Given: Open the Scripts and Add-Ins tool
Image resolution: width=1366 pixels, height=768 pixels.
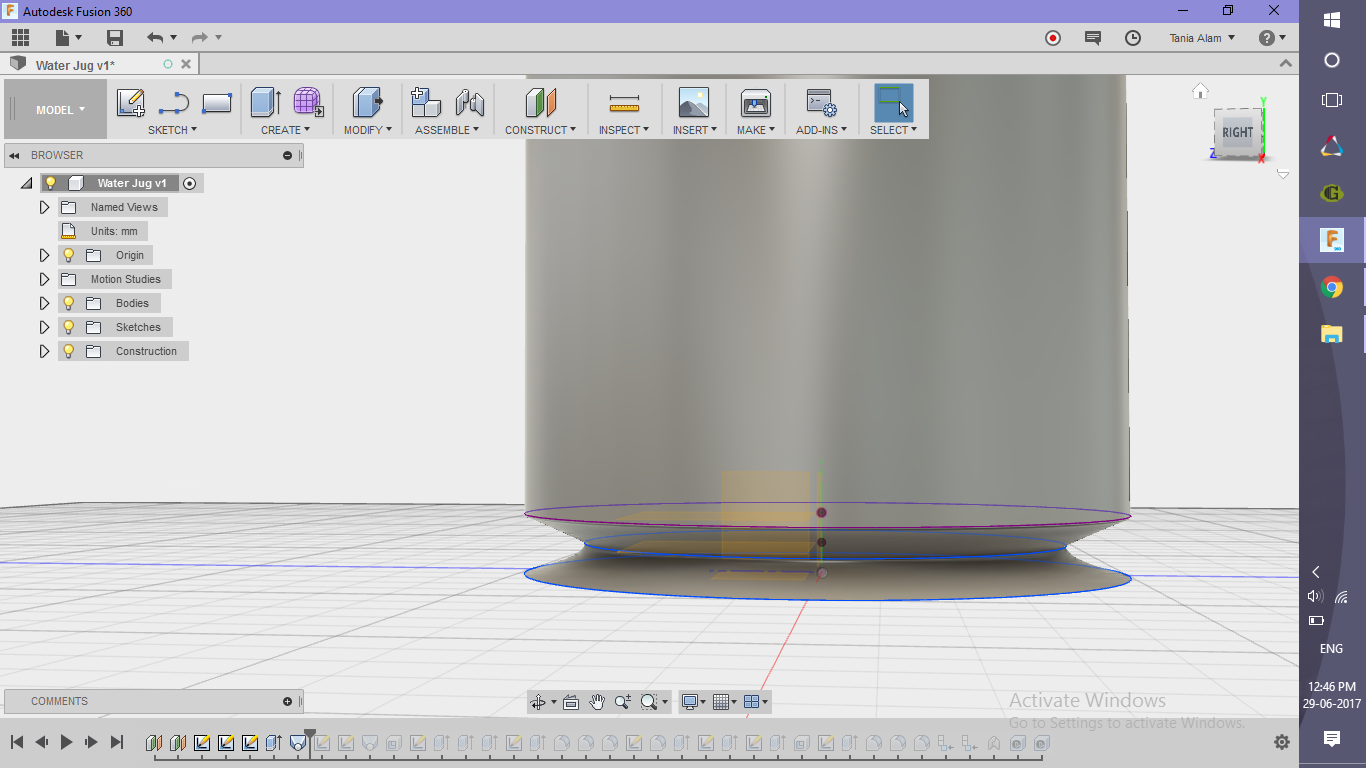Looking at the screenshot, I should [821, 103].
